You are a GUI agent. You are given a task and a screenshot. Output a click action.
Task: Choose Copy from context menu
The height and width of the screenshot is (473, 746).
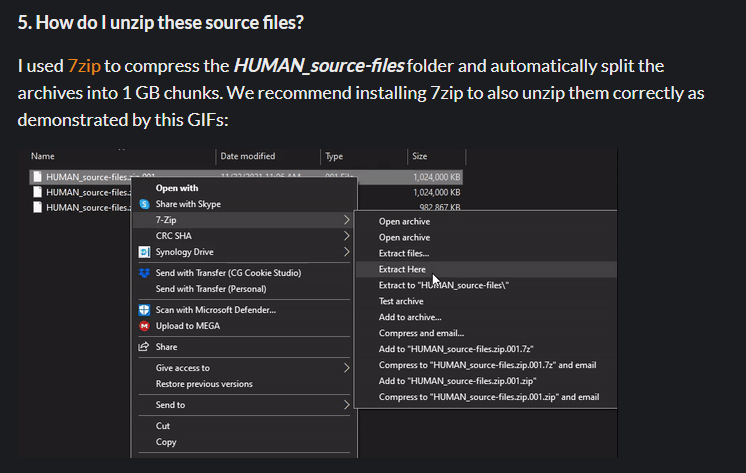[x=166, y=442]
